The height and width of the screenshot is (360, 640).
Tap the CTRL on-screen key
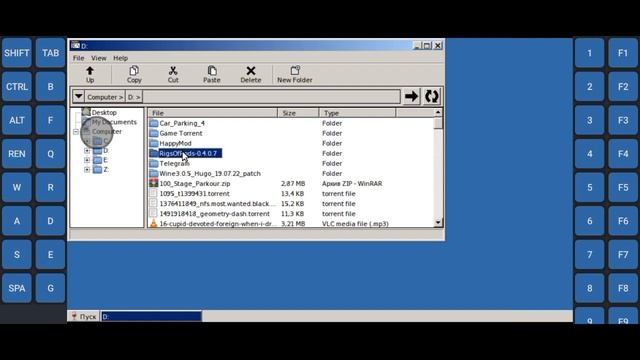tap(17, 87)
